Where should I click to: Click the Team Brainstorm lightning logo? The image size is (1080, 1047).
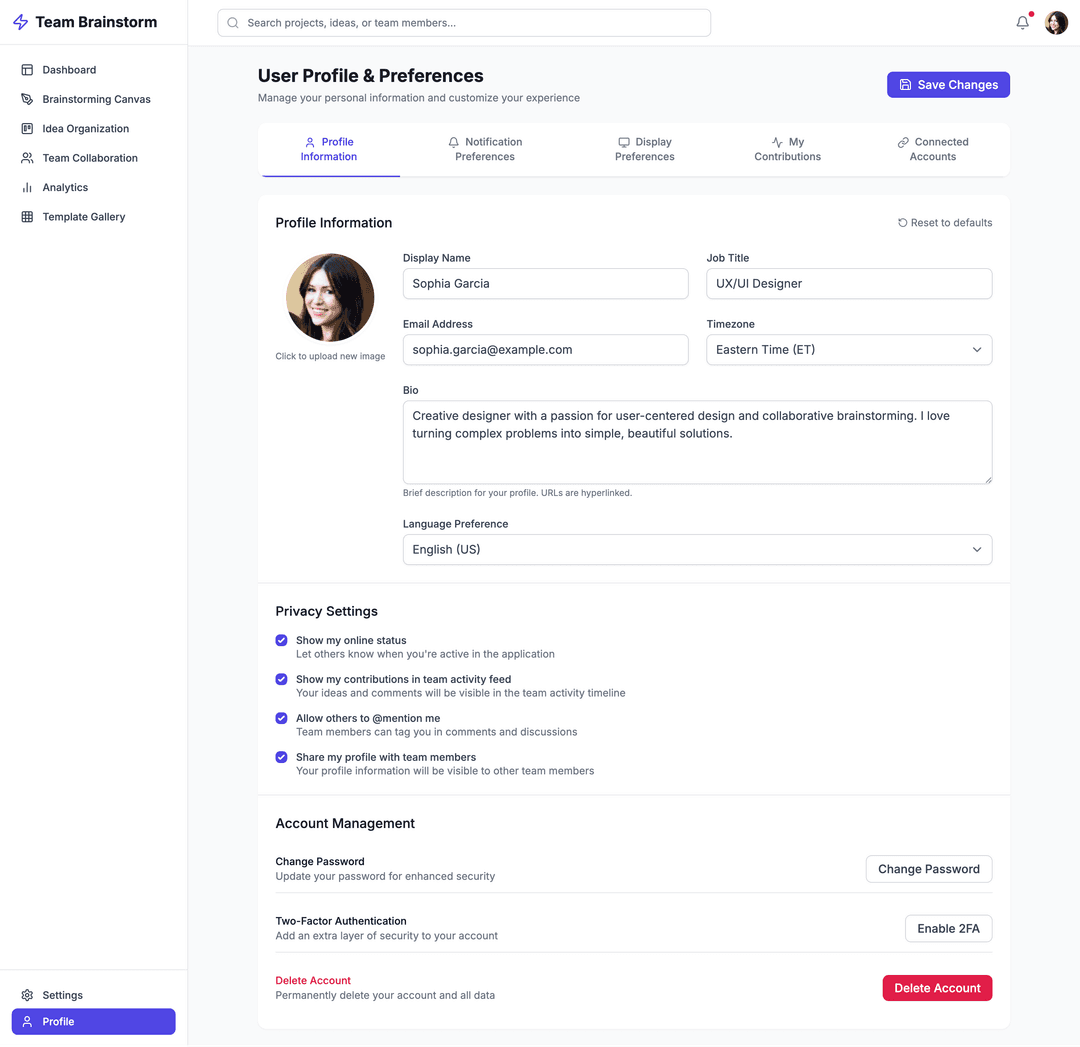point(20,22)
